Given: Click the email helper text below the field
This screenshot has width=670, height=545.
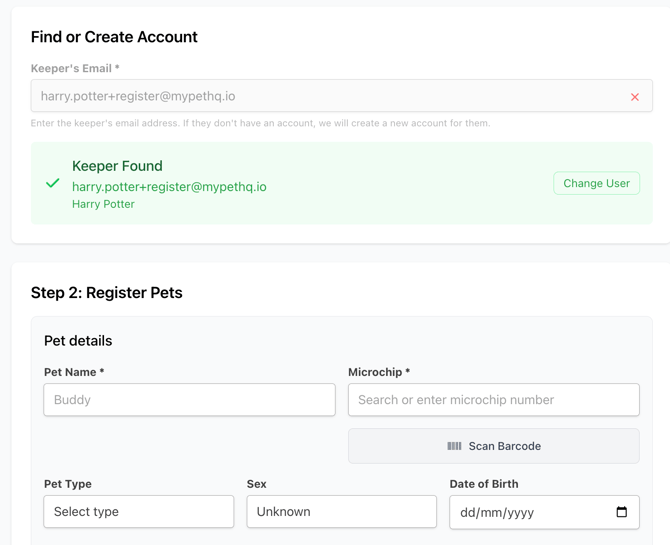Looking at the screenshot, I should pos(260,123).
